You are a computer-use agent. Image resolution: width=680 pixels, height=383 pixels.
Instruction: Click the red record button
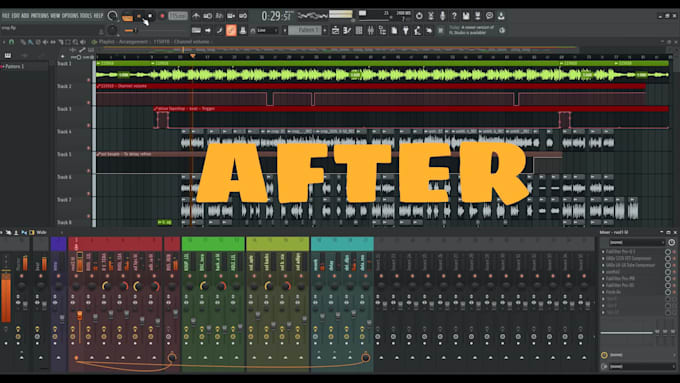pyautogui.click(x=162, y=16)
